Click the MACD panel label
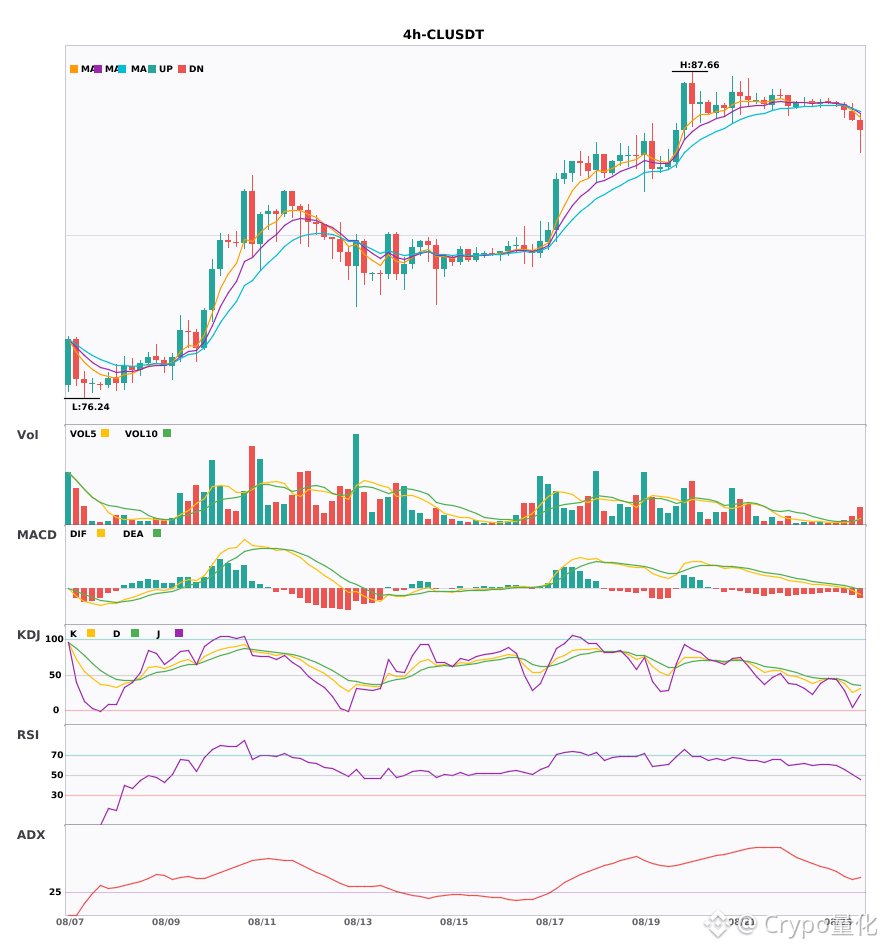 (x=36, y=535)
